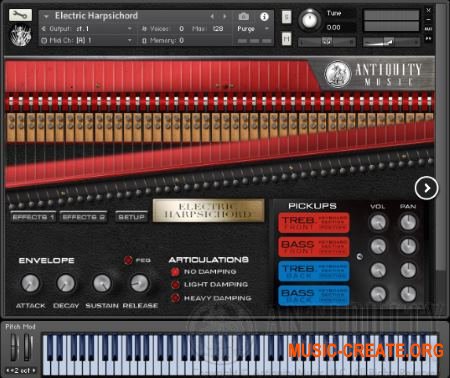Image resolution: width=450 pixels, height=378 pixels.
Task: Click the AUX button in the header
Action: pyautogui.click(x=429, y=29)
